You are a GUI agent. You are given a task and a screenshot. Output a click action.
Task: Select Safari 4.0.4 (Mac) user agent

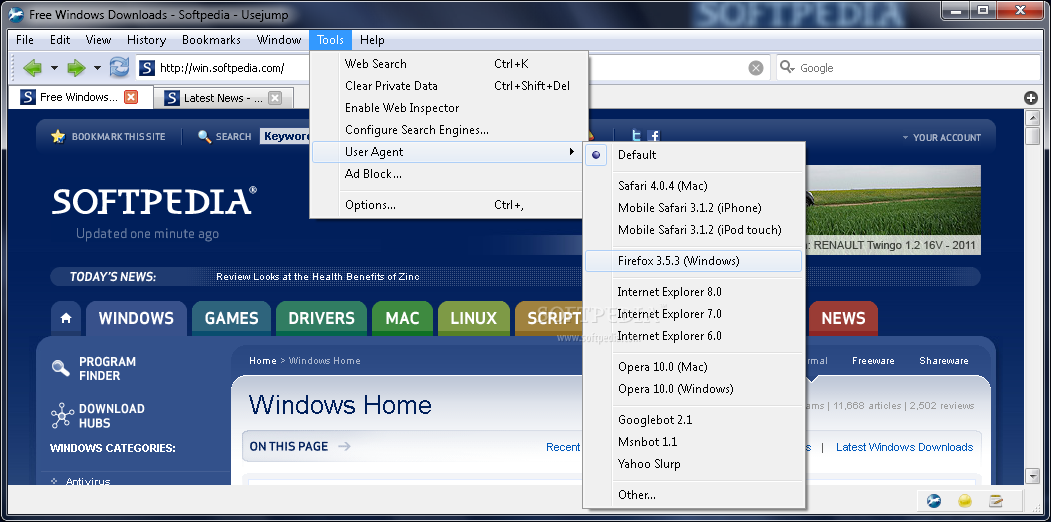click(x=693, y=186)
